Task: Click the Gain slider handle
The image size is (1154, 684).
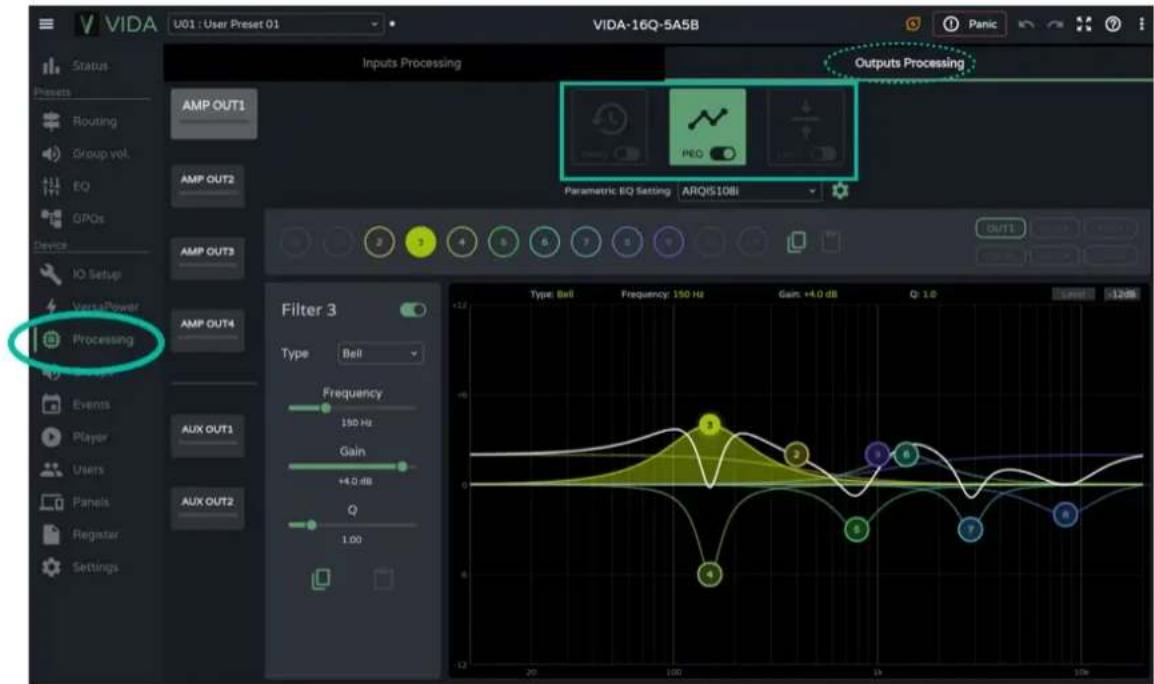Action: tap(403, 467)
